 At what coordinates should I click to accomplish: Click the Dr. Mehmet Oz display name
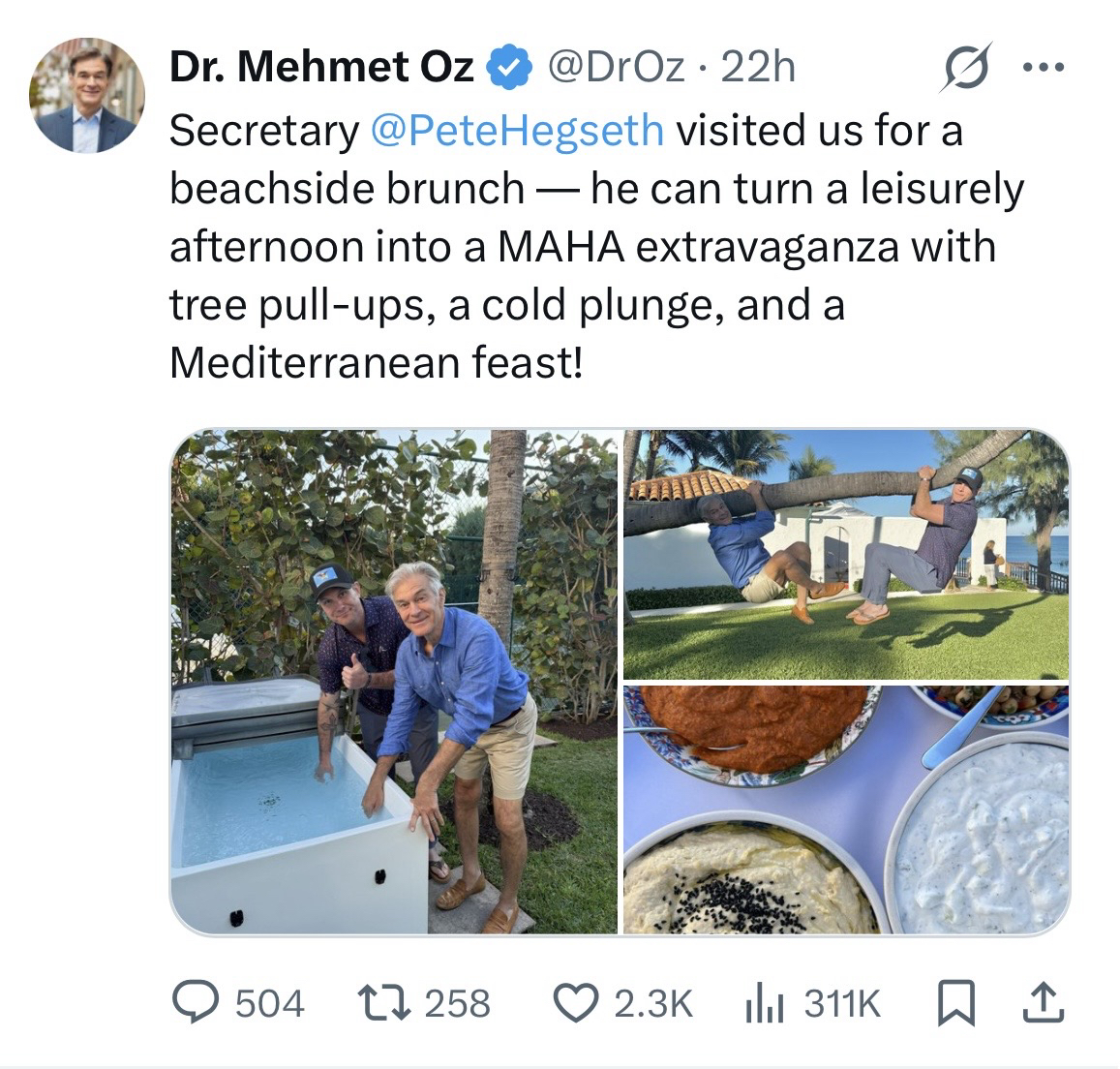[x=322, y=68]
